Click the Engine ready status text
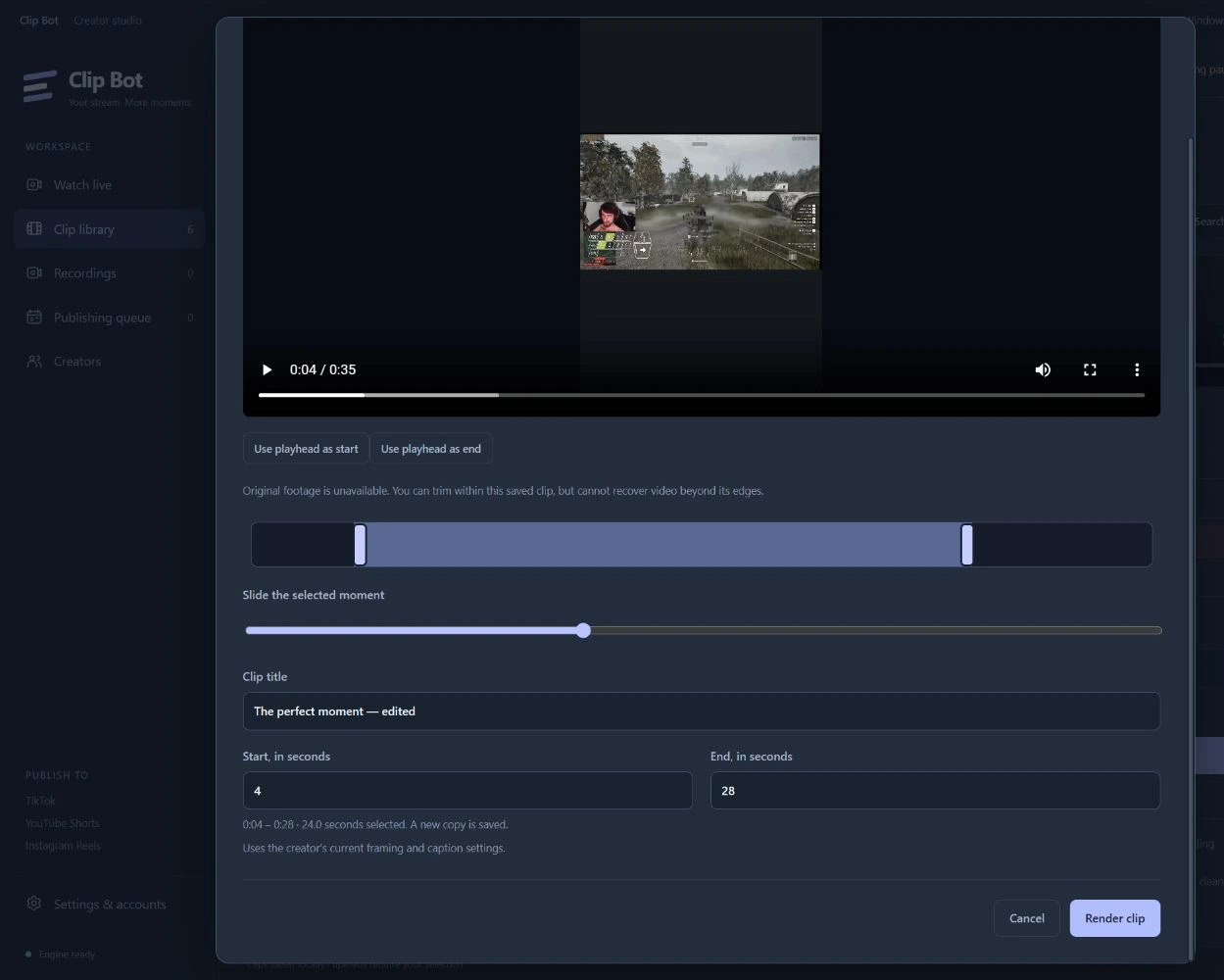 68,955
